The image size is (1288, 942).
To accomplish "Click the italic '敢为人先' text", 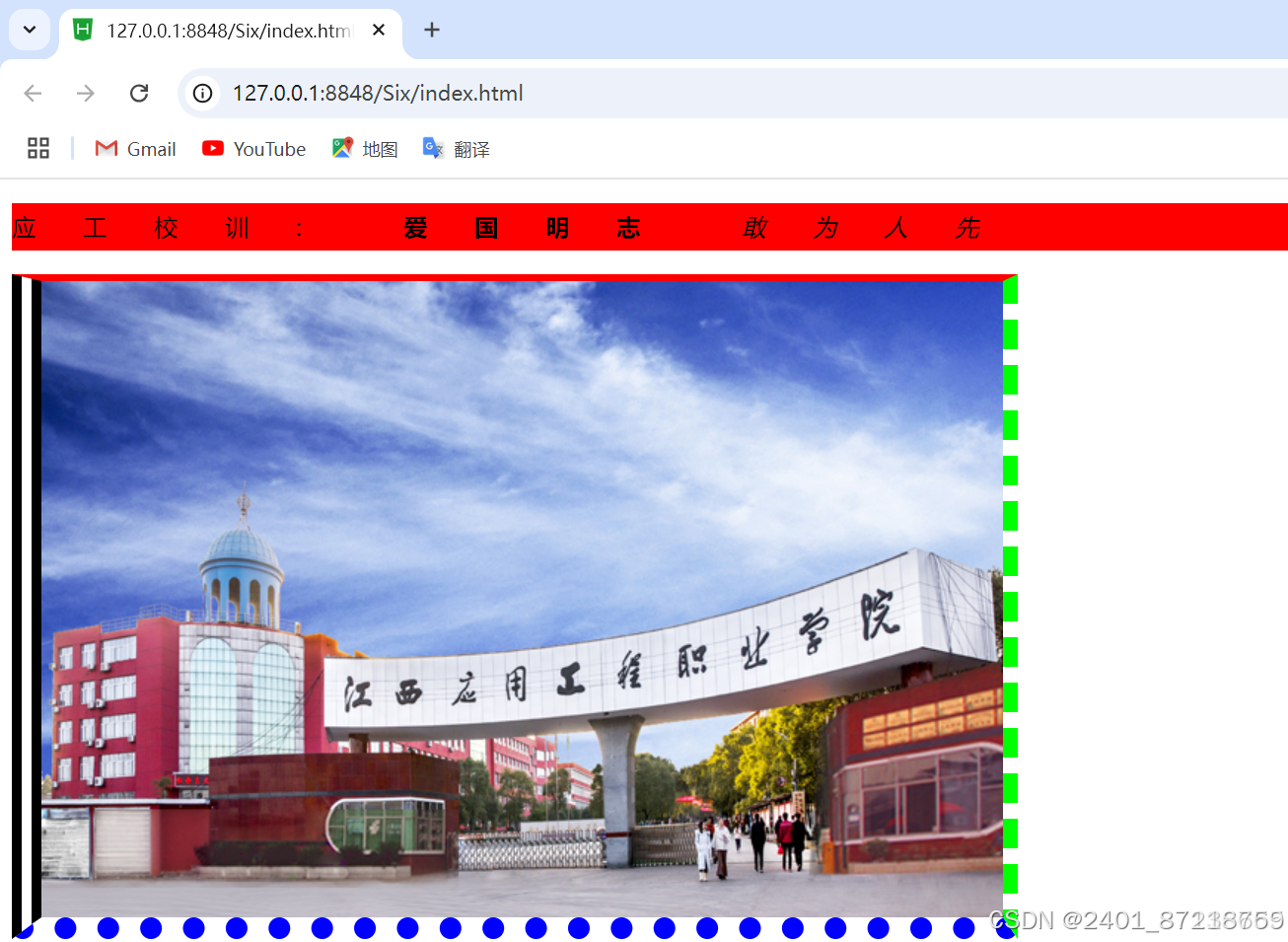I will click(861, 229).
